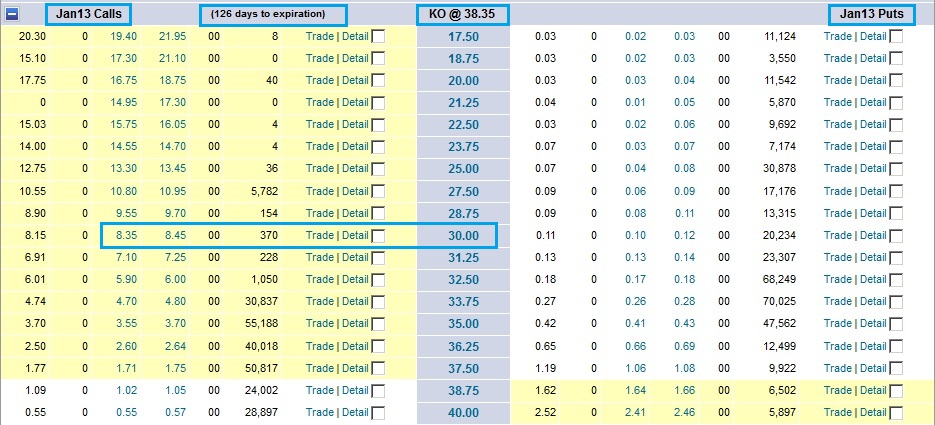
Task: Click the 33.75 strike price
Action: [463, 302]
